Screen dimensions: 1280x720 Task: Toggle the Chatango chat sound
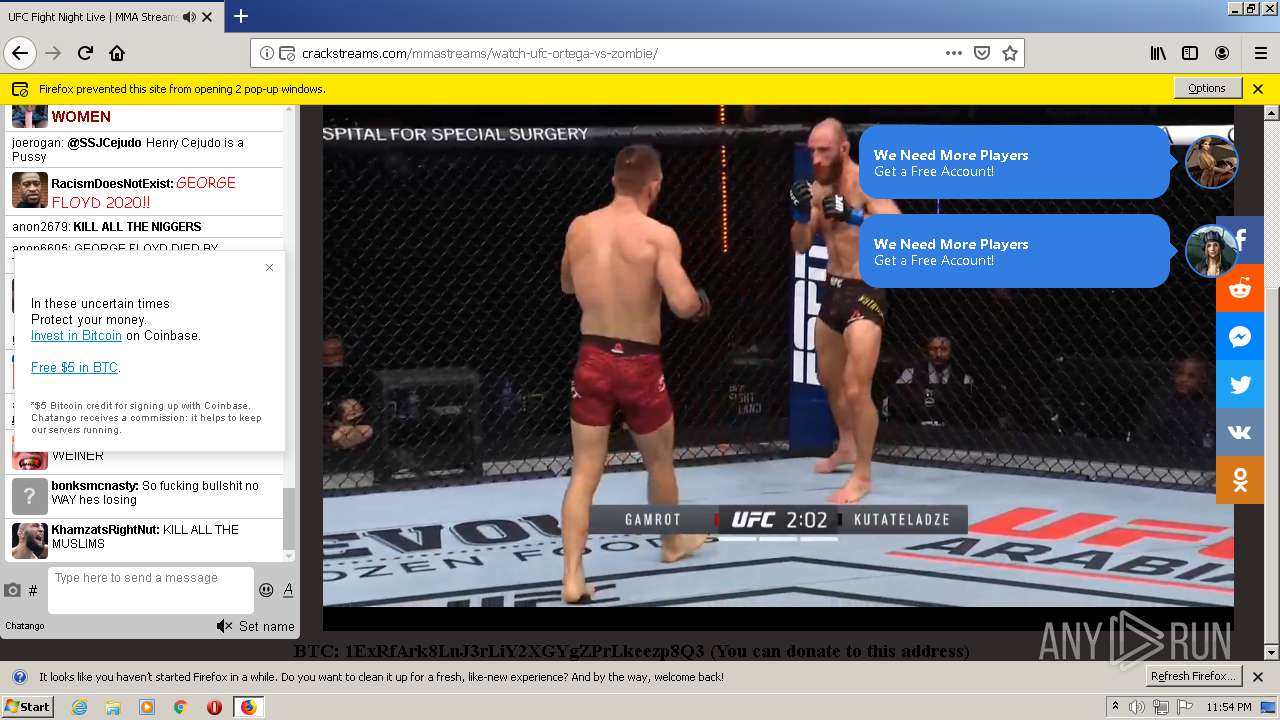coord(224,626)
